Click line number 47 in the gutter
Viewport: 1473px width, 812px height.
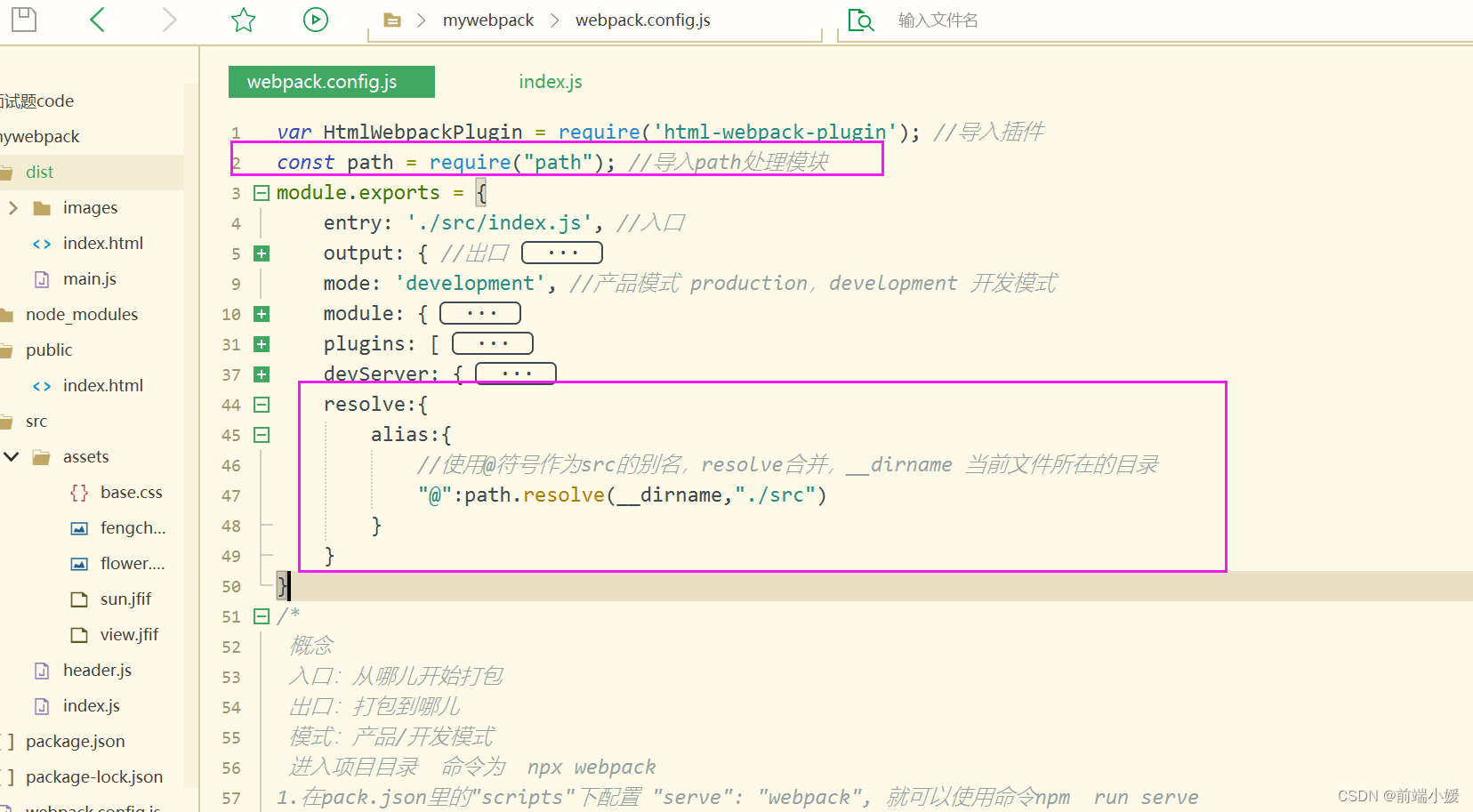coord(231,495)
